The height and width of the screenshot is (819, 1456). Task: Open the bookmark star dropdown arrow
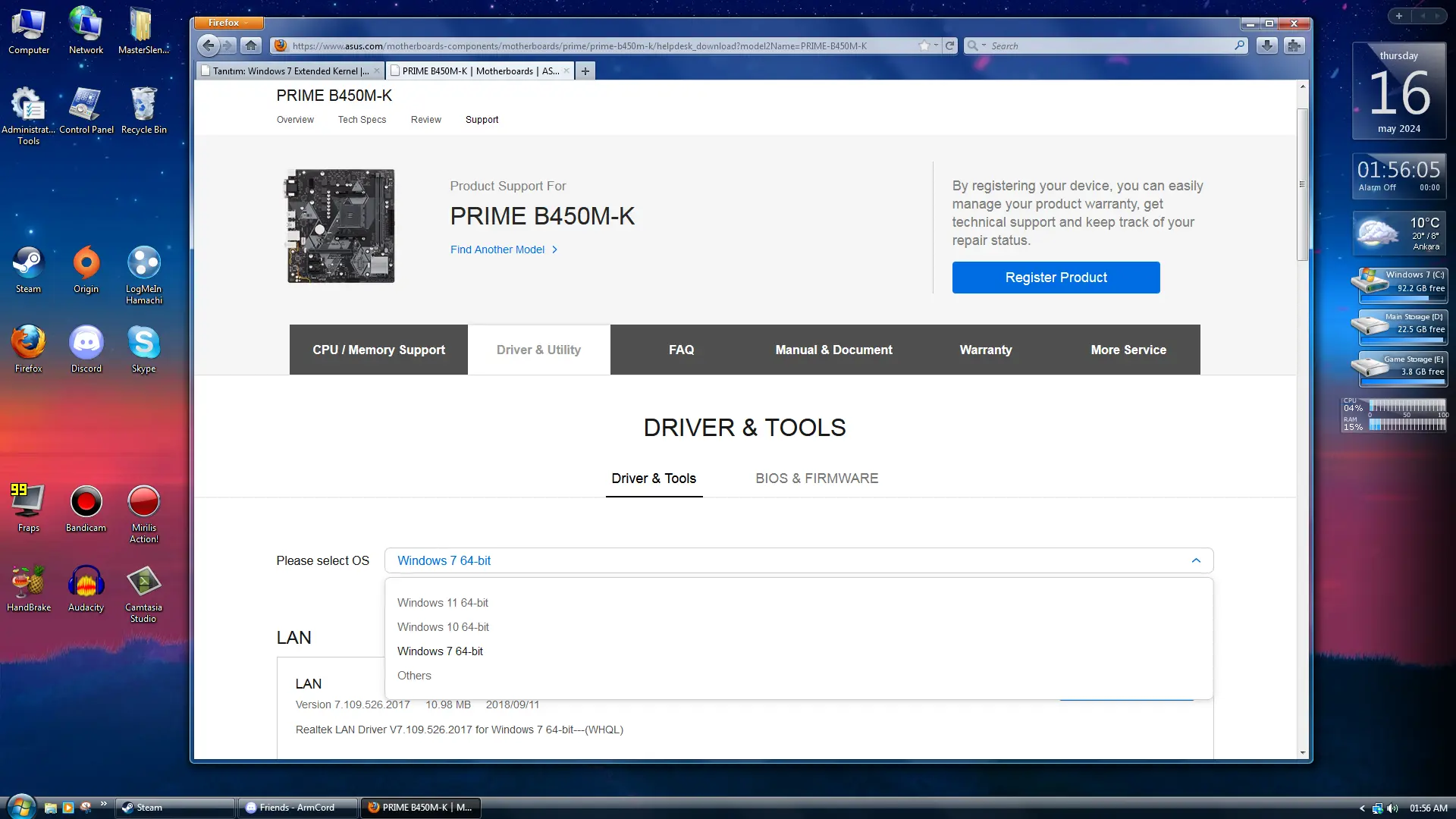[x=936, y=45]
